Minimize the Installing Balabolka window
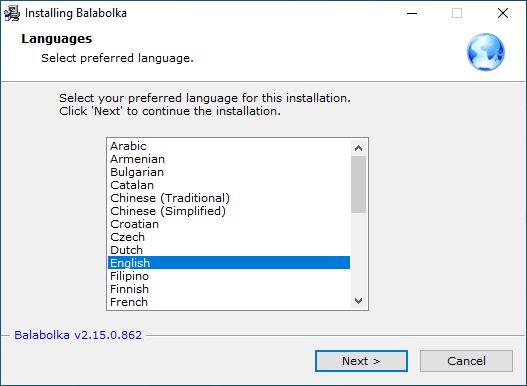Viewport: 527px width, 386px height. (x=412, y=13)
